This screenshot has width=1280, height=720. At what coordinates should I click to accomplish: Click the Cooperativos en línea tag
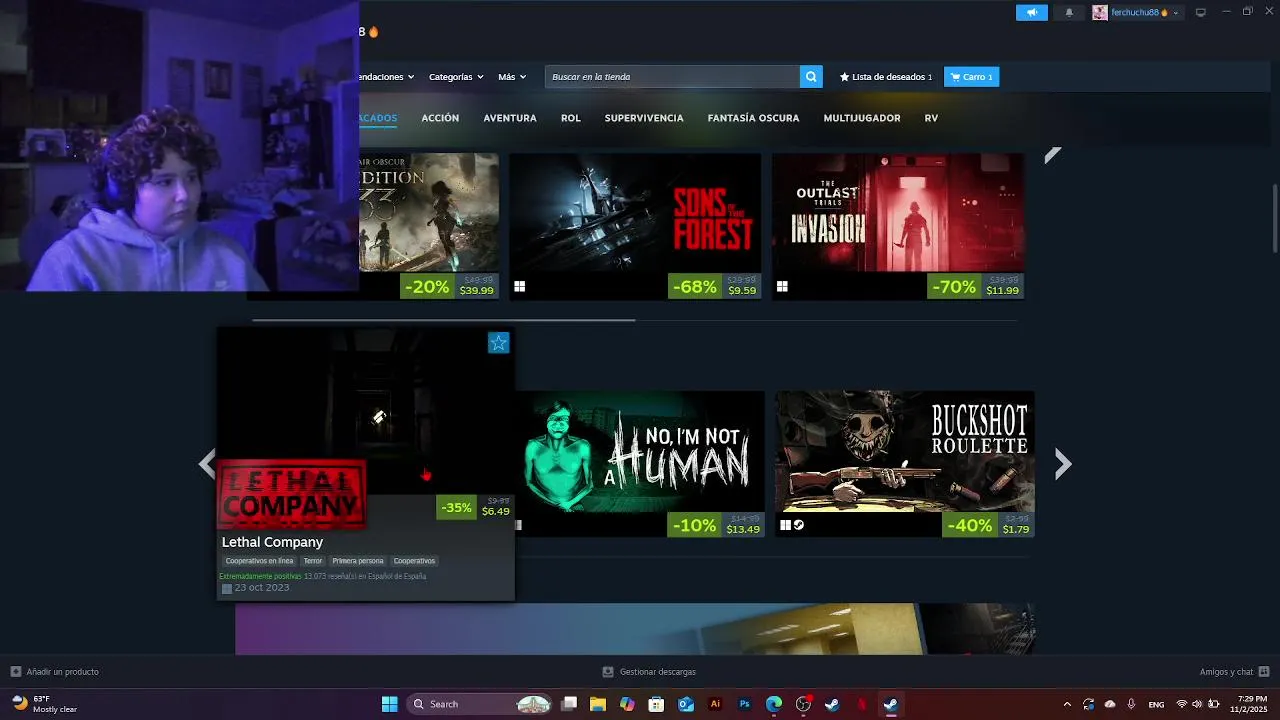pos(259,561)
